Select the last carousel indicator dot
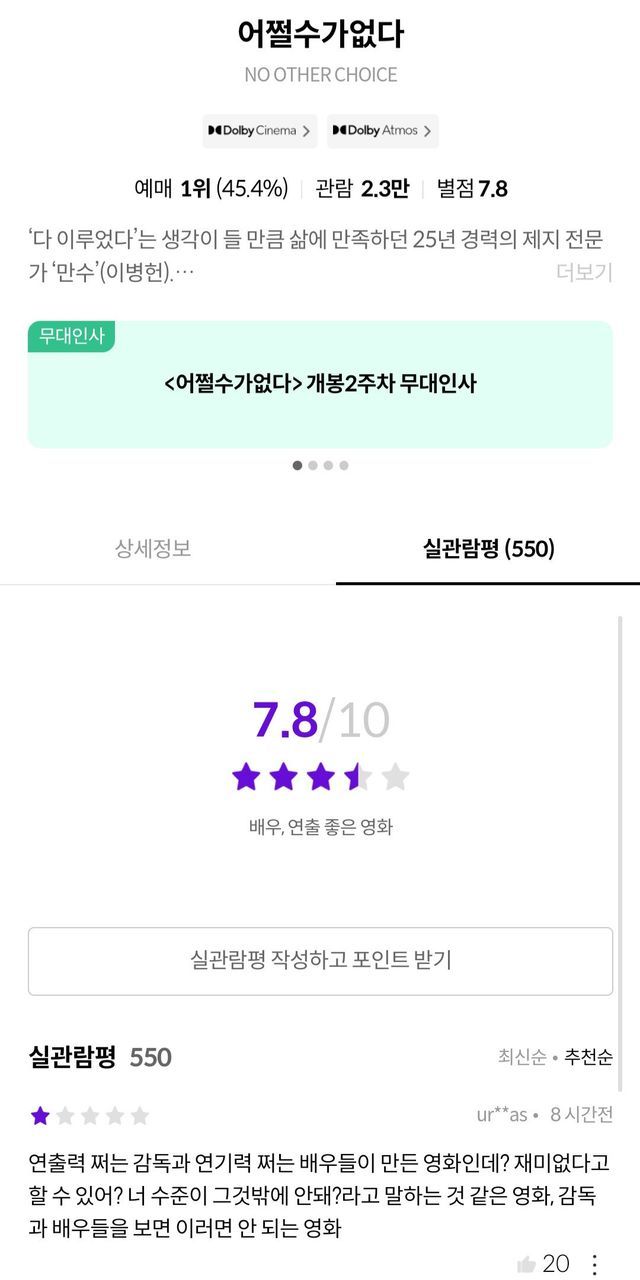Viewport: 640px width, 1280px height. (x=344, y=465)
